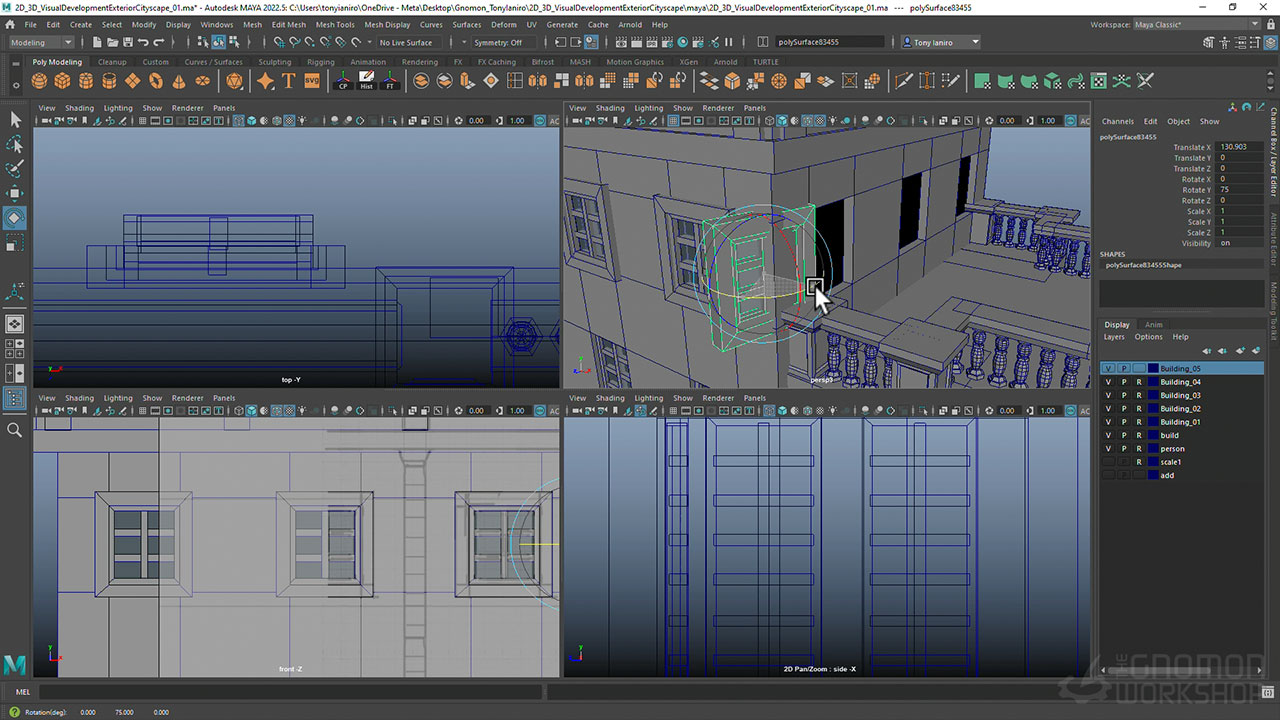Image resolution: width=1280 pixels, height=720 pixels.
Task: Click the polygon Type tool shelf icon
Action: point(289,81)
